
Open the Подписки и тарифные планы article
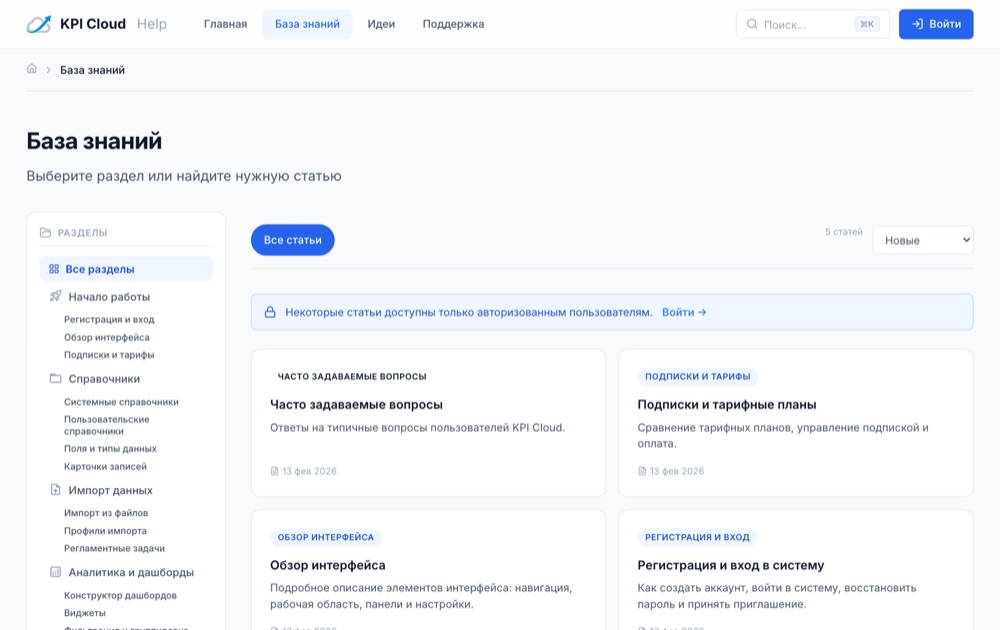(727, 404)
